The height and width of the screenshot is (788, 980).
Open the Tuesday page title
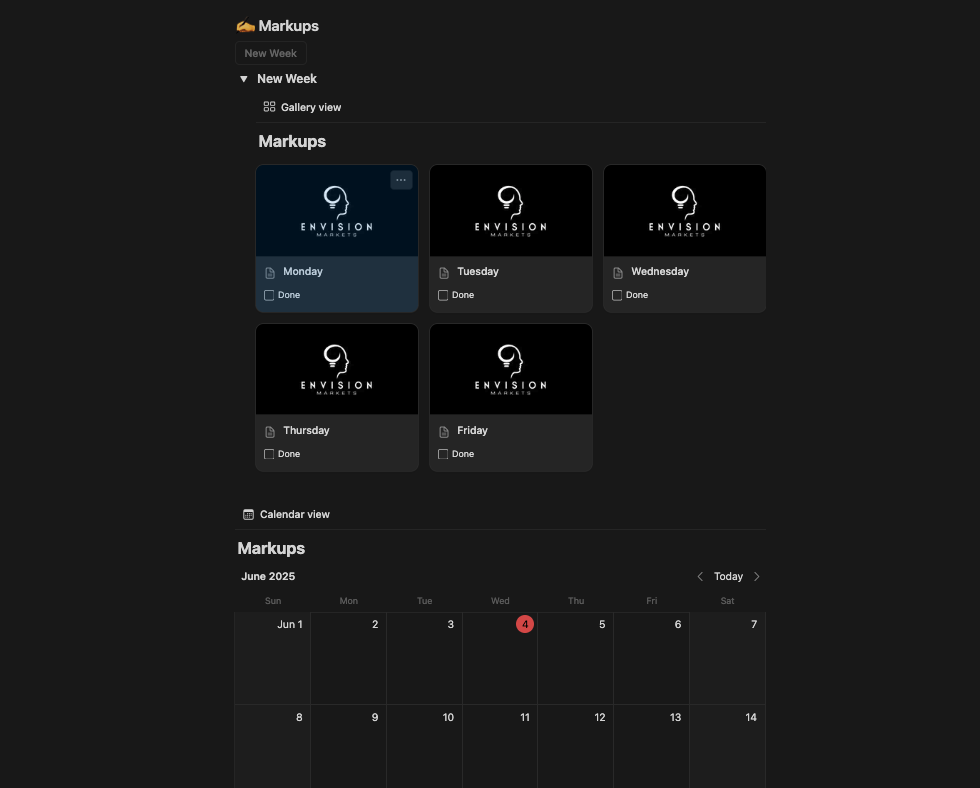pyautogui.click(x=478, y=271)
